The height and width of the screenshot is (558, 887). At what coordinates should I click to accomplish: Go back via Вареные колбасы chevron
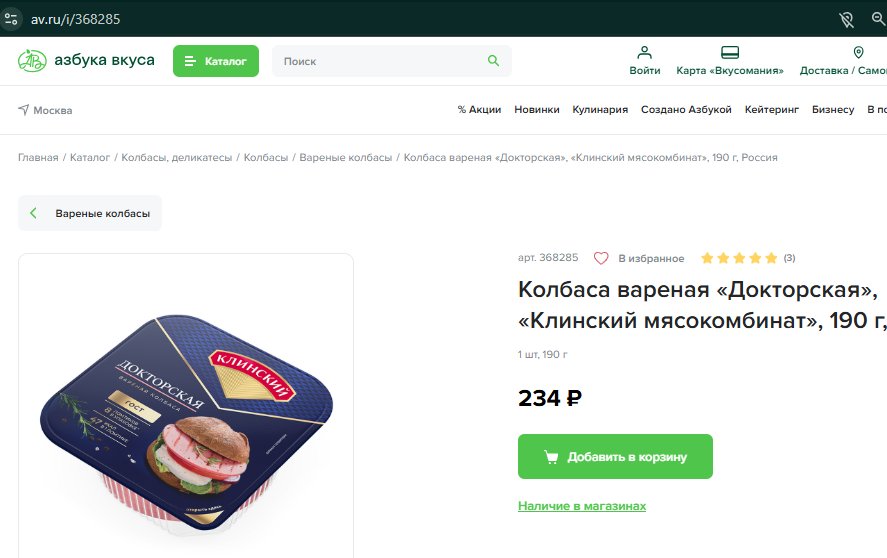click(x=33, y=213)
